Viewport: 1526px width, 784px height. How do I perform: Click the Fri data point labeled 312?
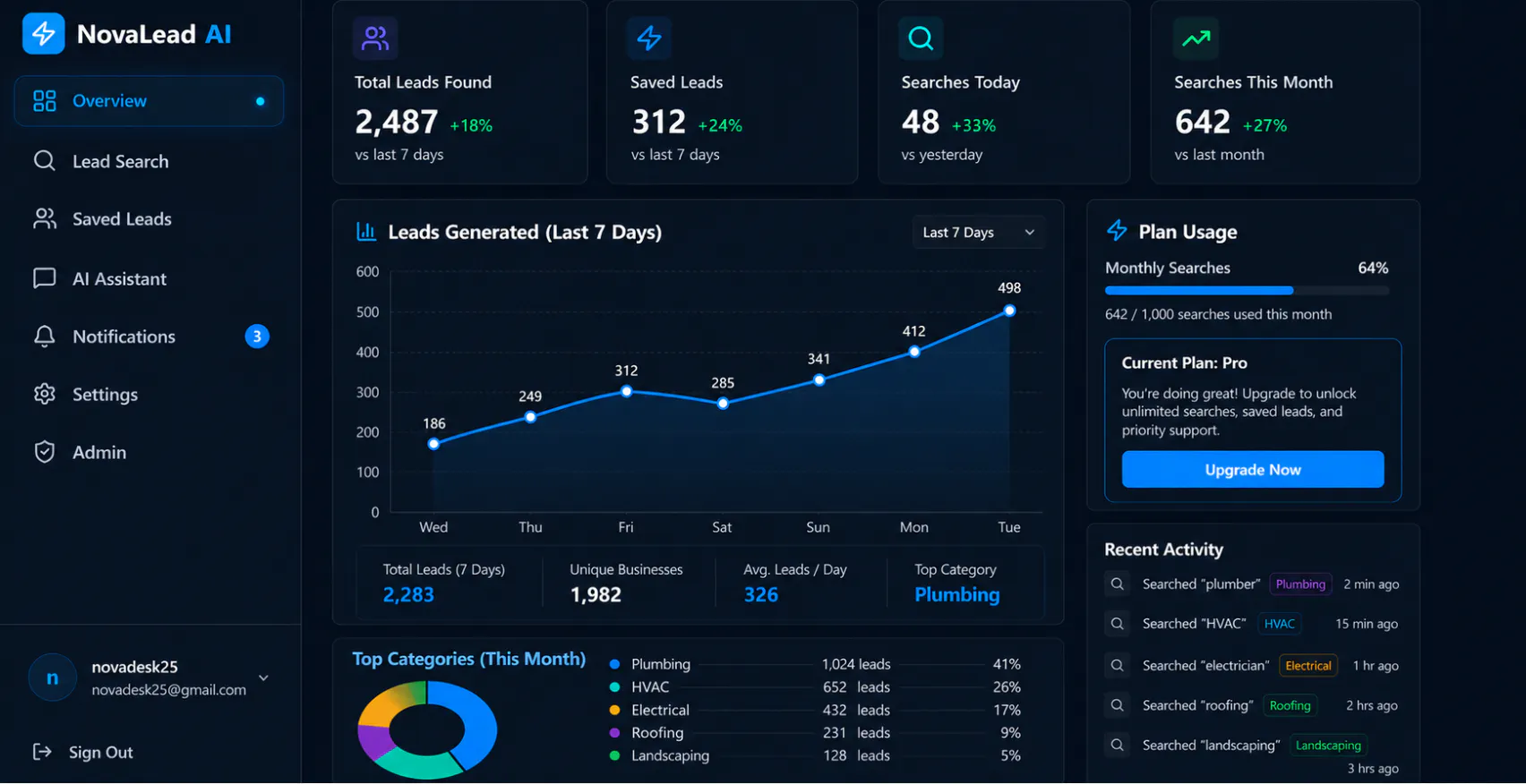point(626,391)
